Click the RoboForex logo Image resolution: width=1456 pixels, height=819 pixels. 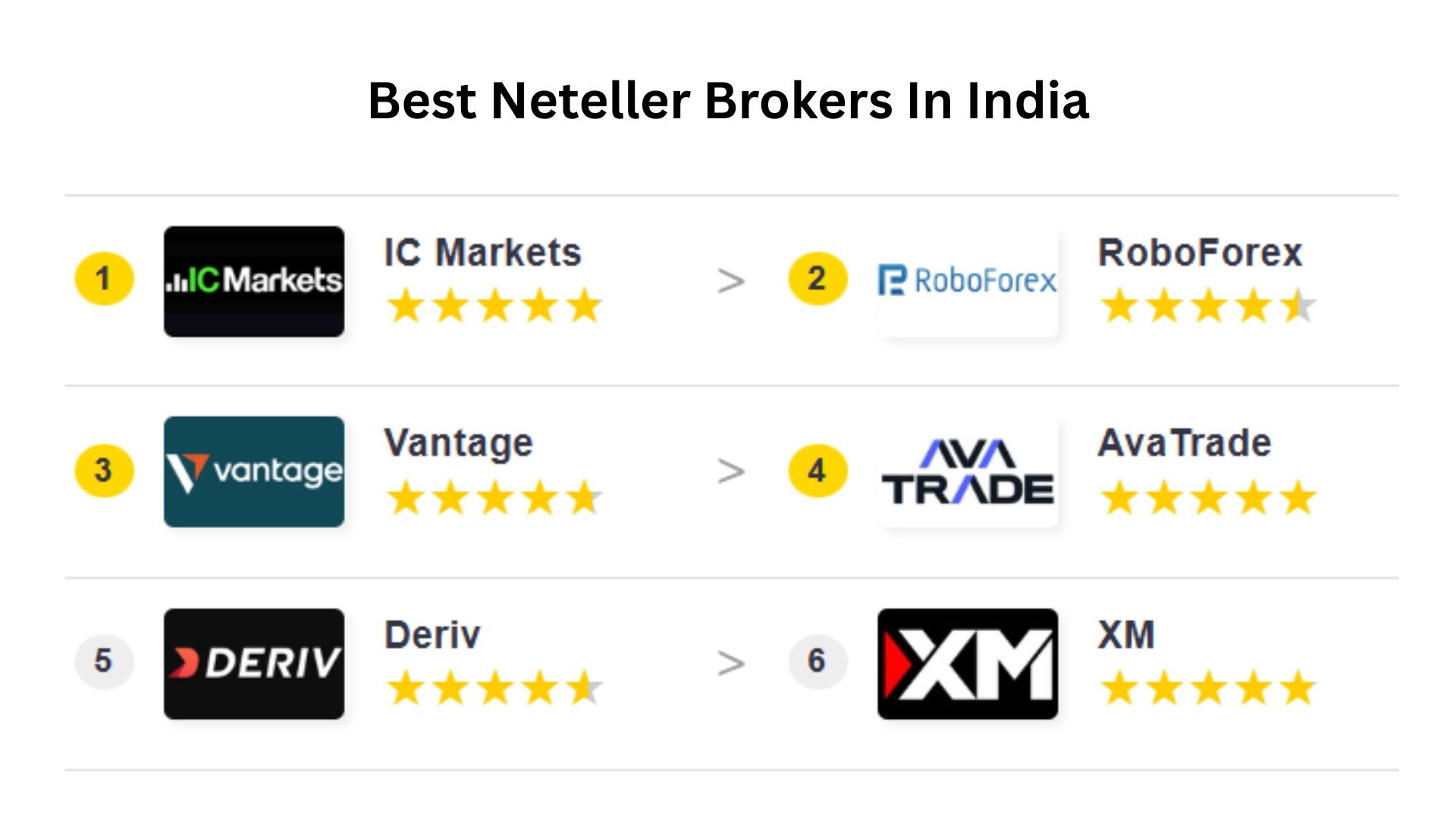(967, 281)
